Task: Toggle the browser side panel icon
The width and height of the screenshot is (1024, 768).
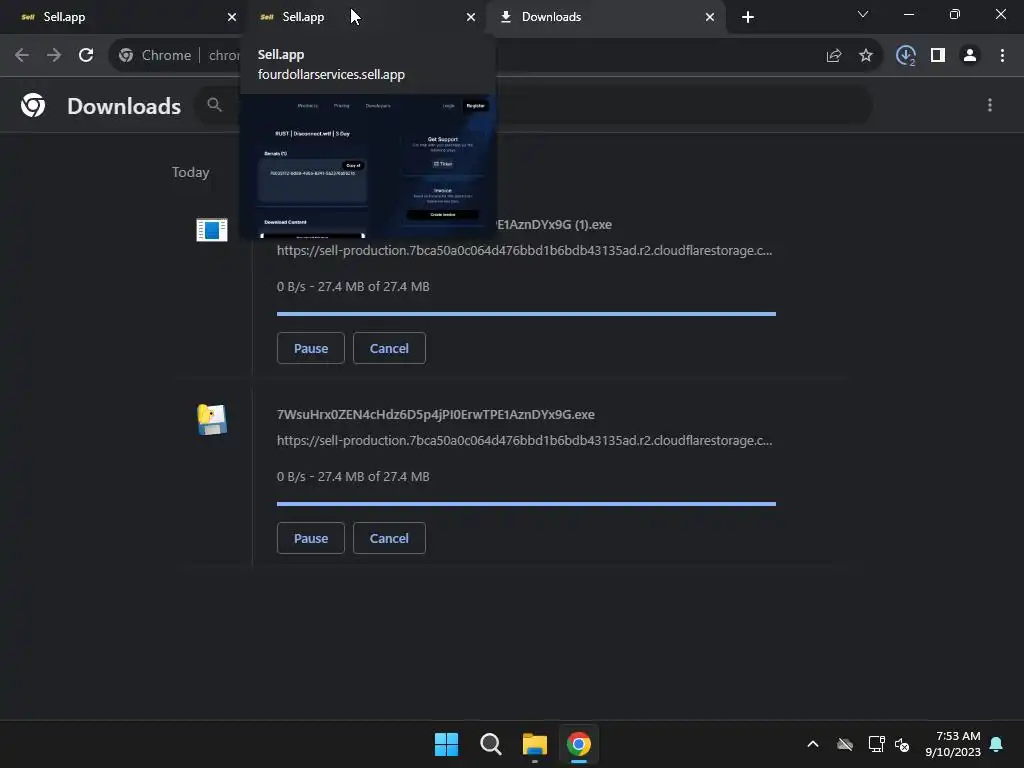Action: click(938, 56)
